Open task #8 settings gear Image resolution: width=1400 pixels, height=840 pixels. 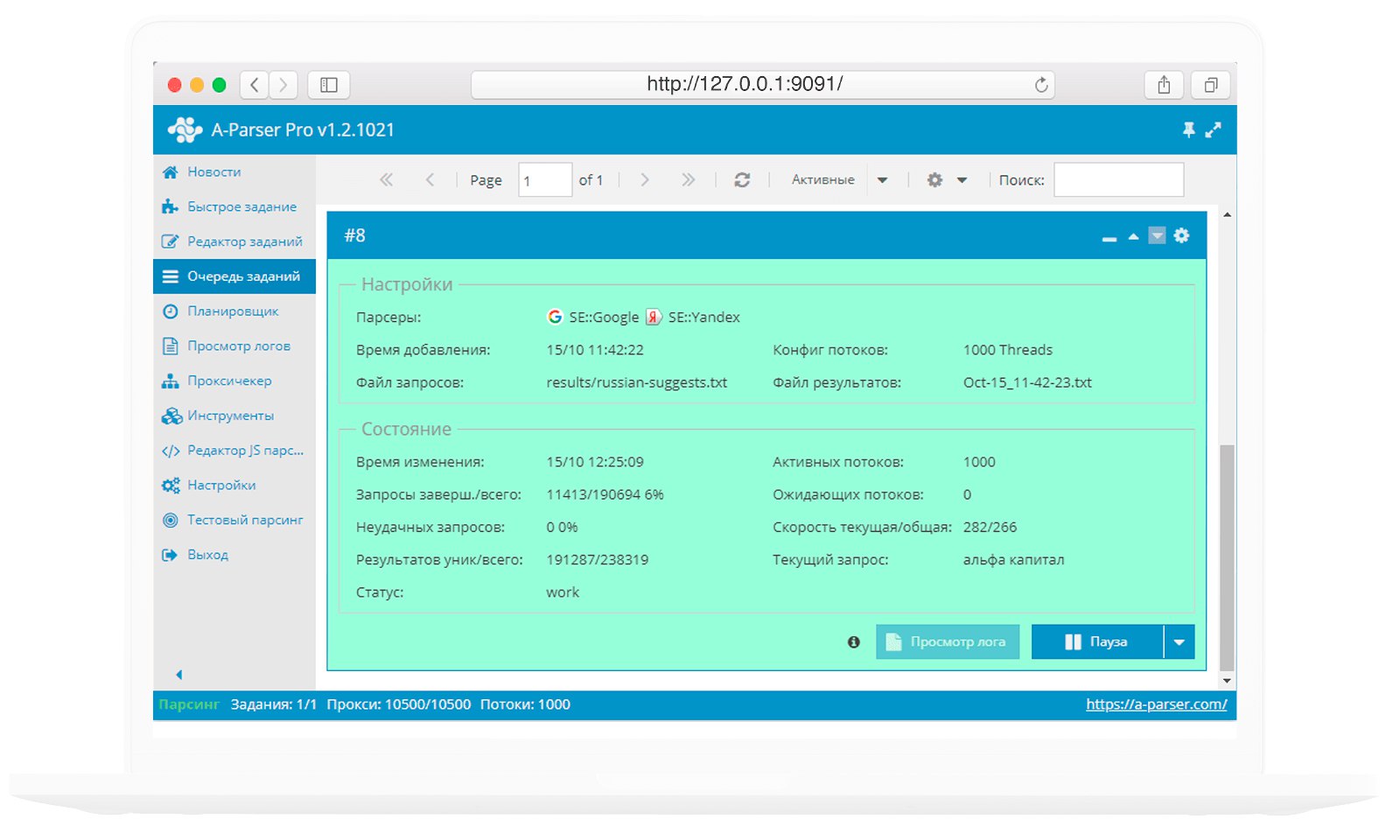[x=1182, y=235]
